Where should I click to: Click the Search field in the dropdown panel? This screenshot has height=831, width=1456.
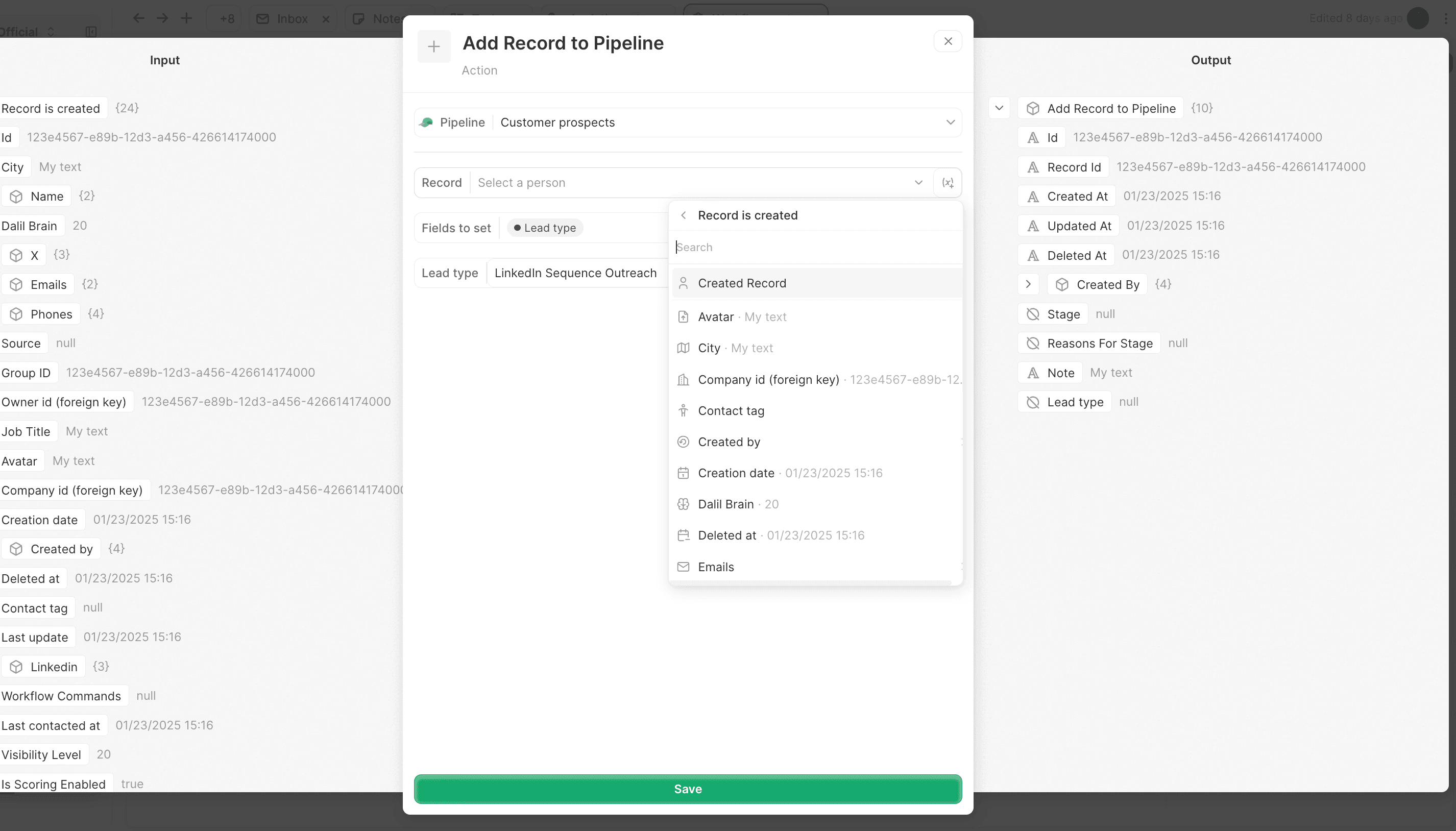799,247
